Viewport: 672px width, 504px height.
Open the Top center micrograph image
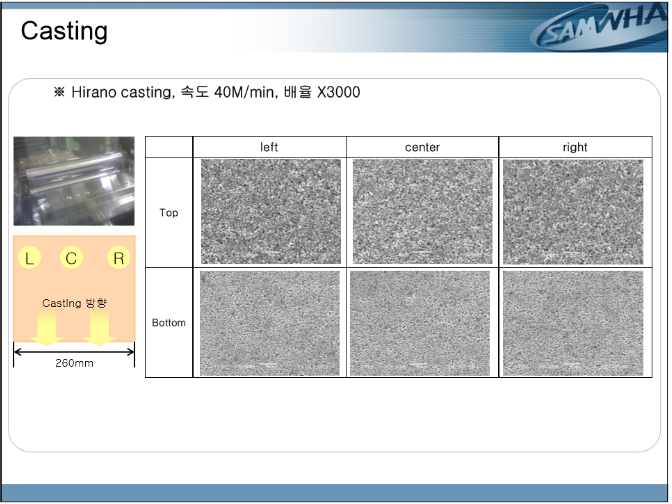pyautogui.click(x=423, y=212)
